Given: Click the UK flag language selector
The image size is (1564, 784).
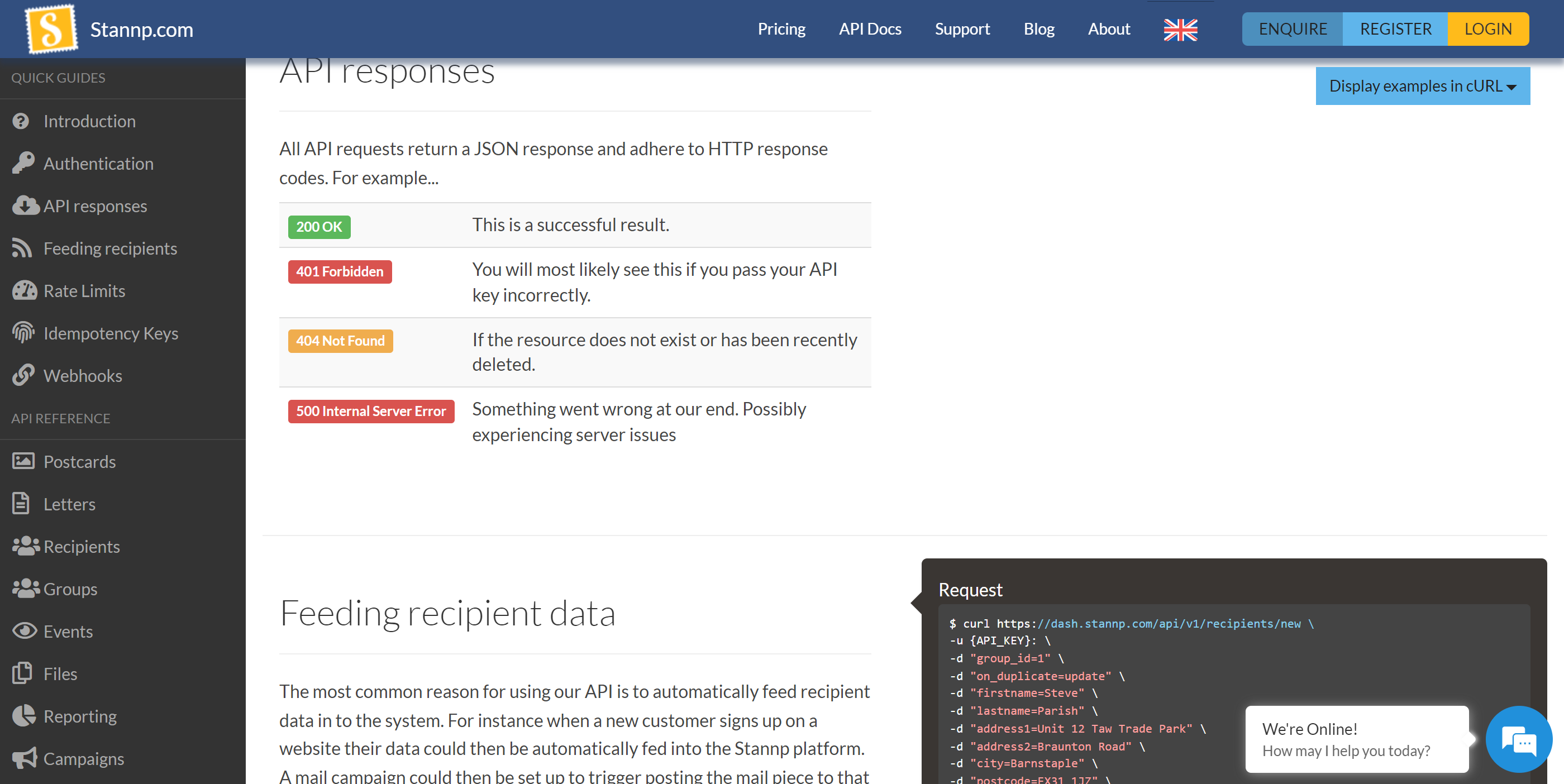Looking at the screenshot, I should click(1179, 28).
